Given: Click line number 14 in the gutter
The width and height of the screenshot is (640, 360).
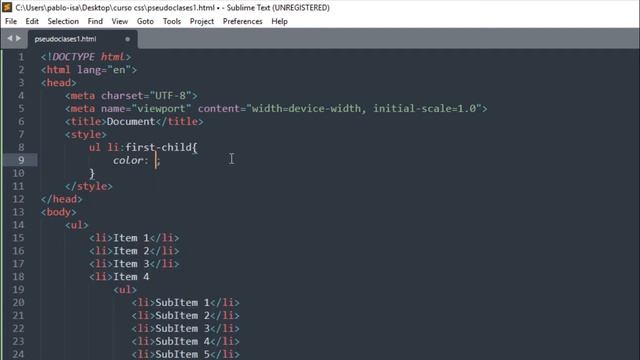Looking at the screenshot, I should [18, 225].
